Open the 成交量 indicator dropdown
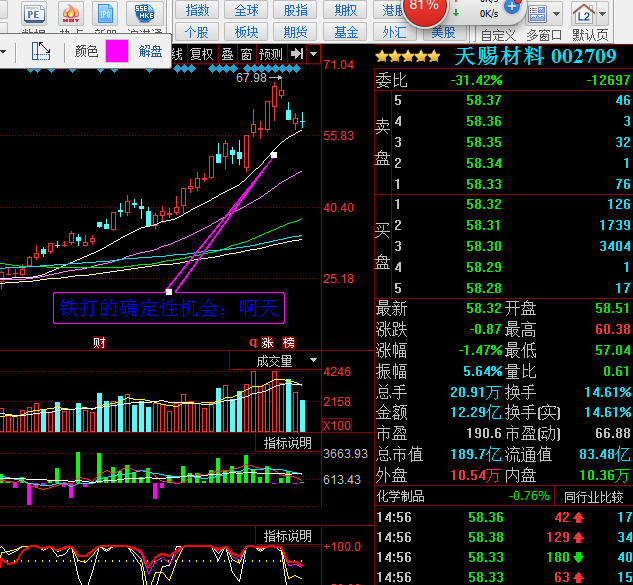The height and width of the screenshot is (585, 633). click(x=313, y=360)
